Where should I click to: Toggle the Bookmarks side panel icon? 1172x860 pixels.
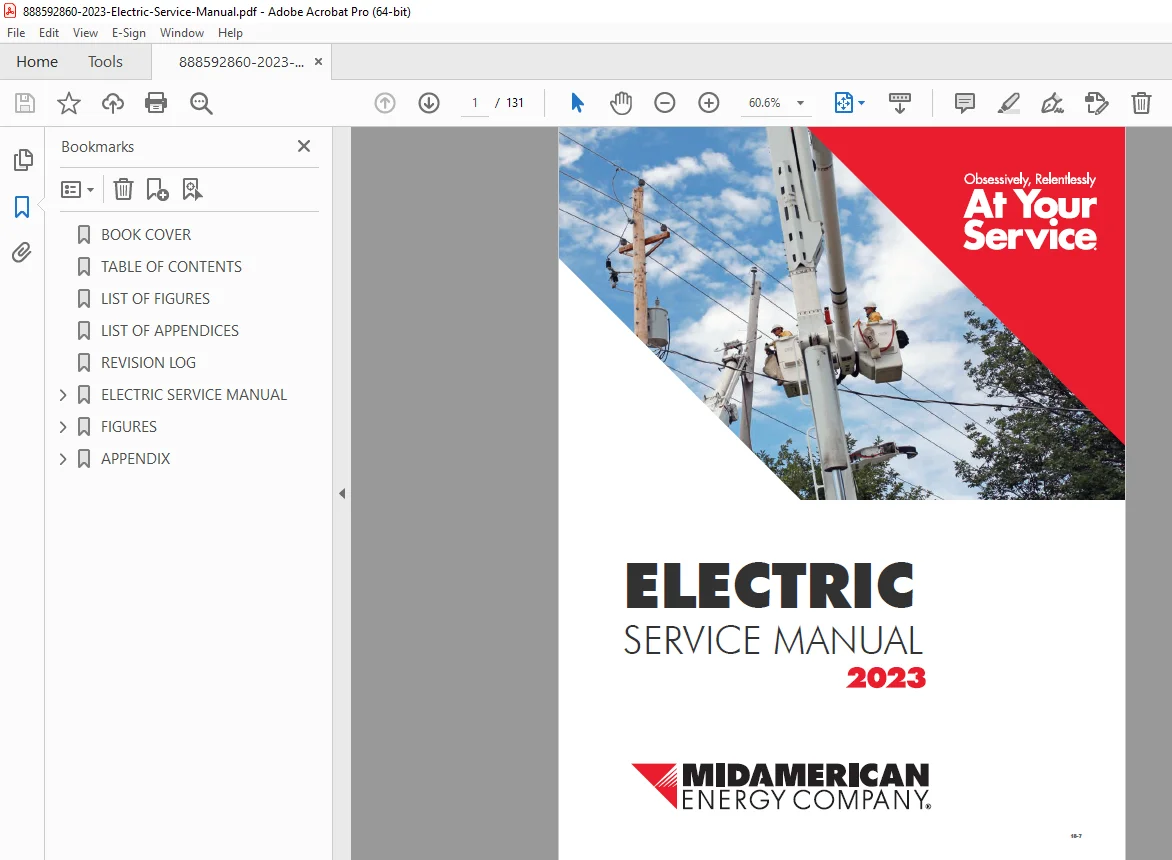22,207
